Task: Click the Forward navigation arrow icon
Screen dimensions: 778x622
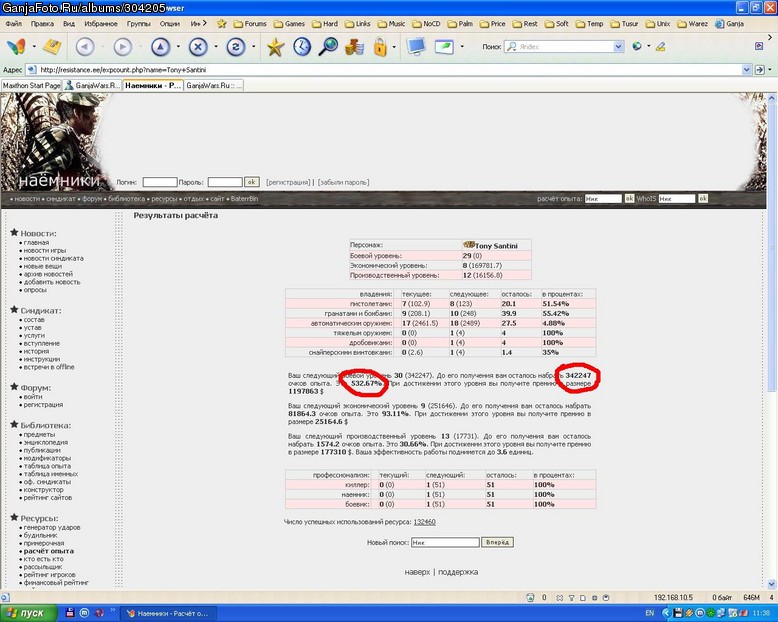Action: (x=123, y=47)
